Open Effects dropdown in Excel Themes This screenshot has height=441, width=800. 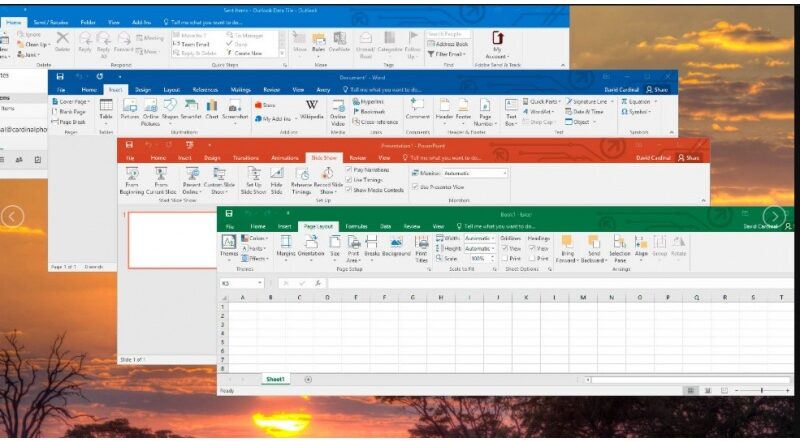coord(255,259)
